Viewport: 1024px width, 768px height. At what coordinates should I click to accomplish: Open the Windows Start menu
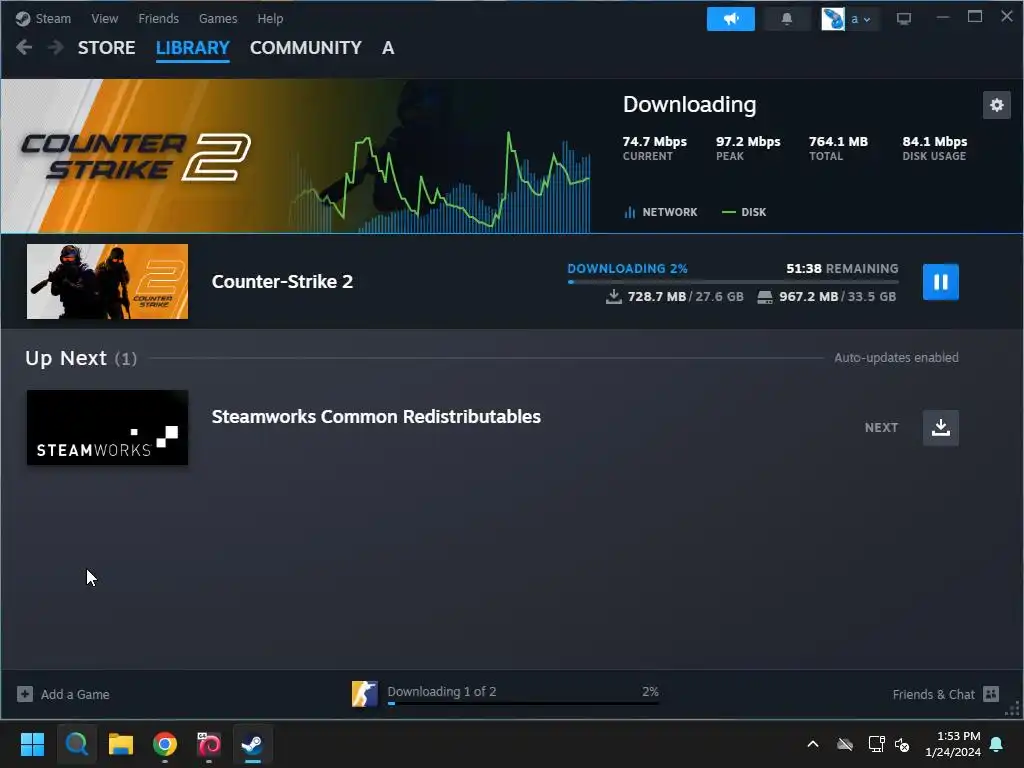32,744
